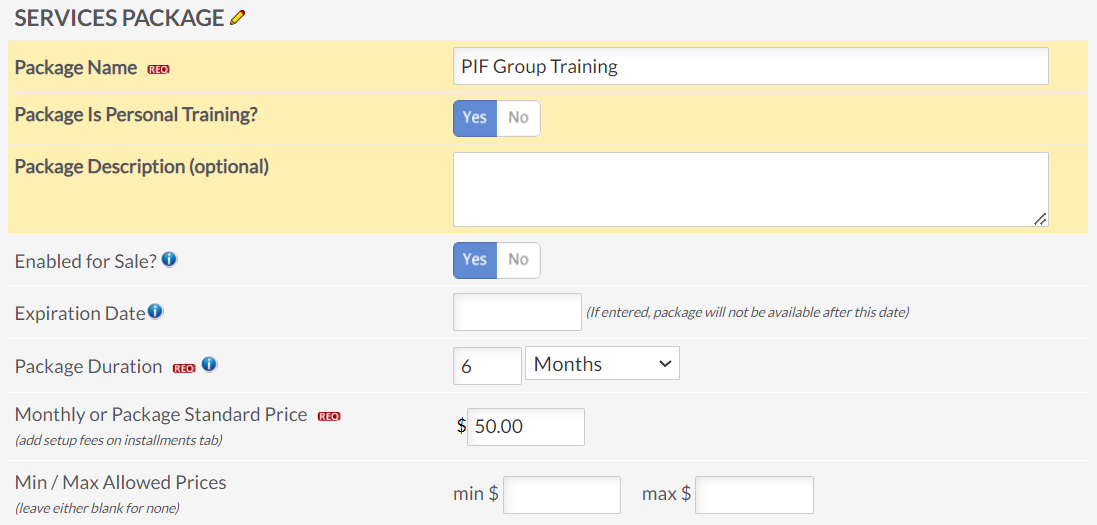The height and width of the screenshot is (525, 1097).
Task: Click the max allowed price field
Action: coord(754,495)
